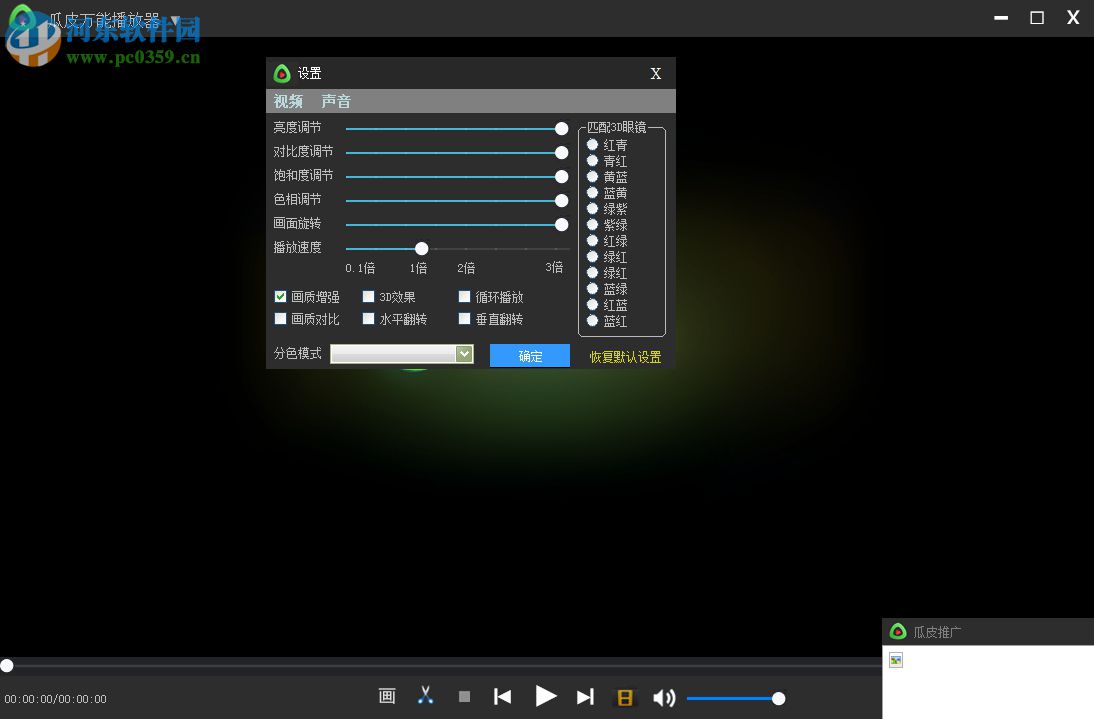Skip to the previous track

point(502,697)
